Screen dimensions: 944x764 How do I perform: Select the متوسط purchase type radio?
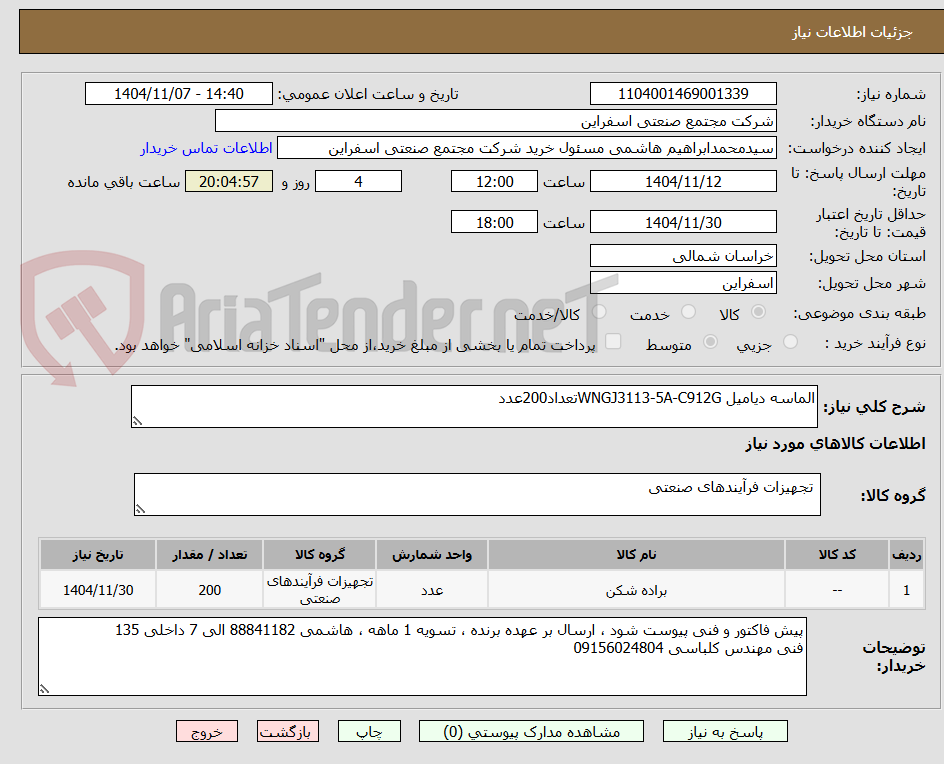710,342
